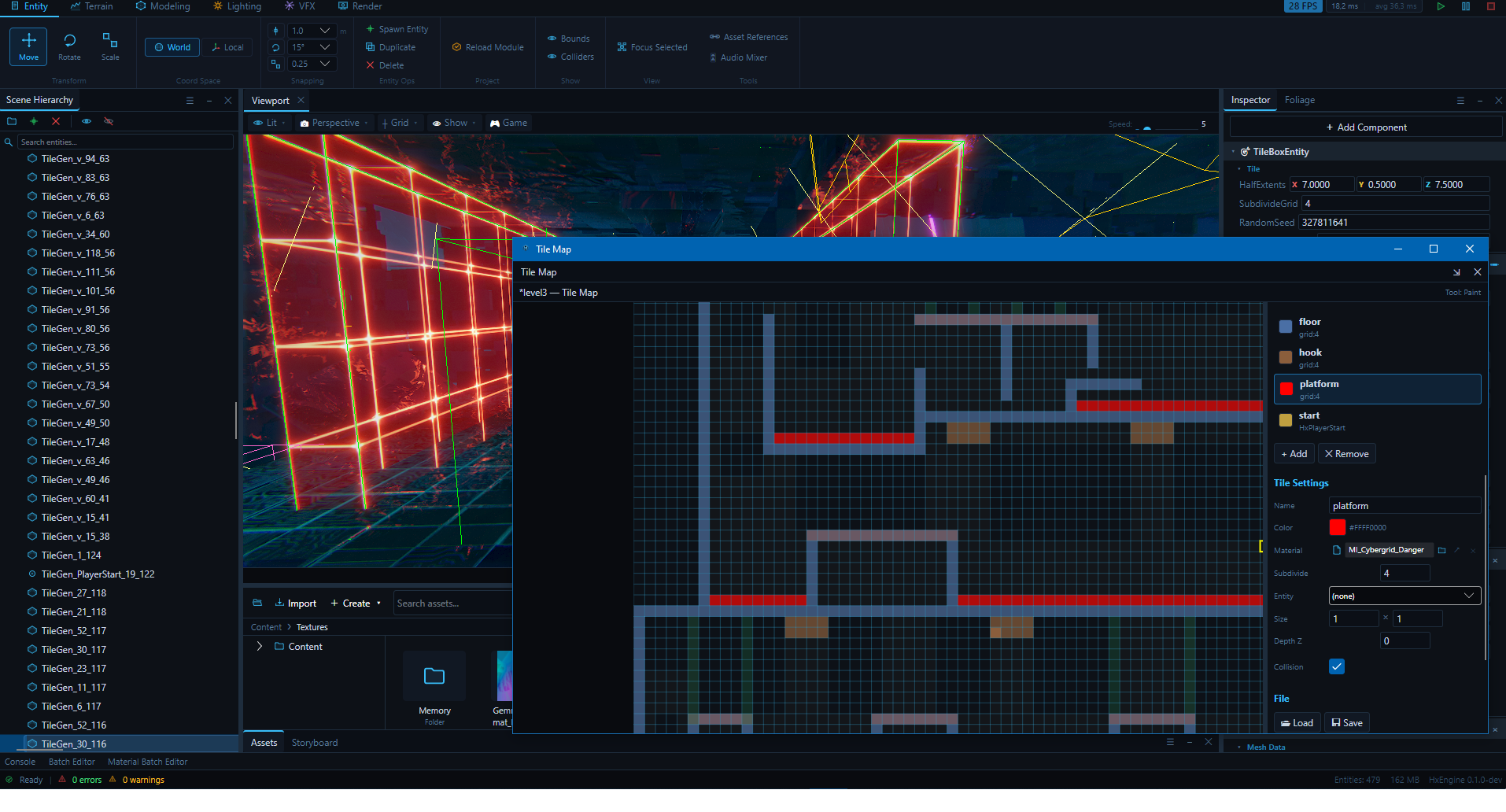This screenshot has height=812, width=1506.
Task: Open the Create dropdown in Assets panel
Action: [356, 603]
